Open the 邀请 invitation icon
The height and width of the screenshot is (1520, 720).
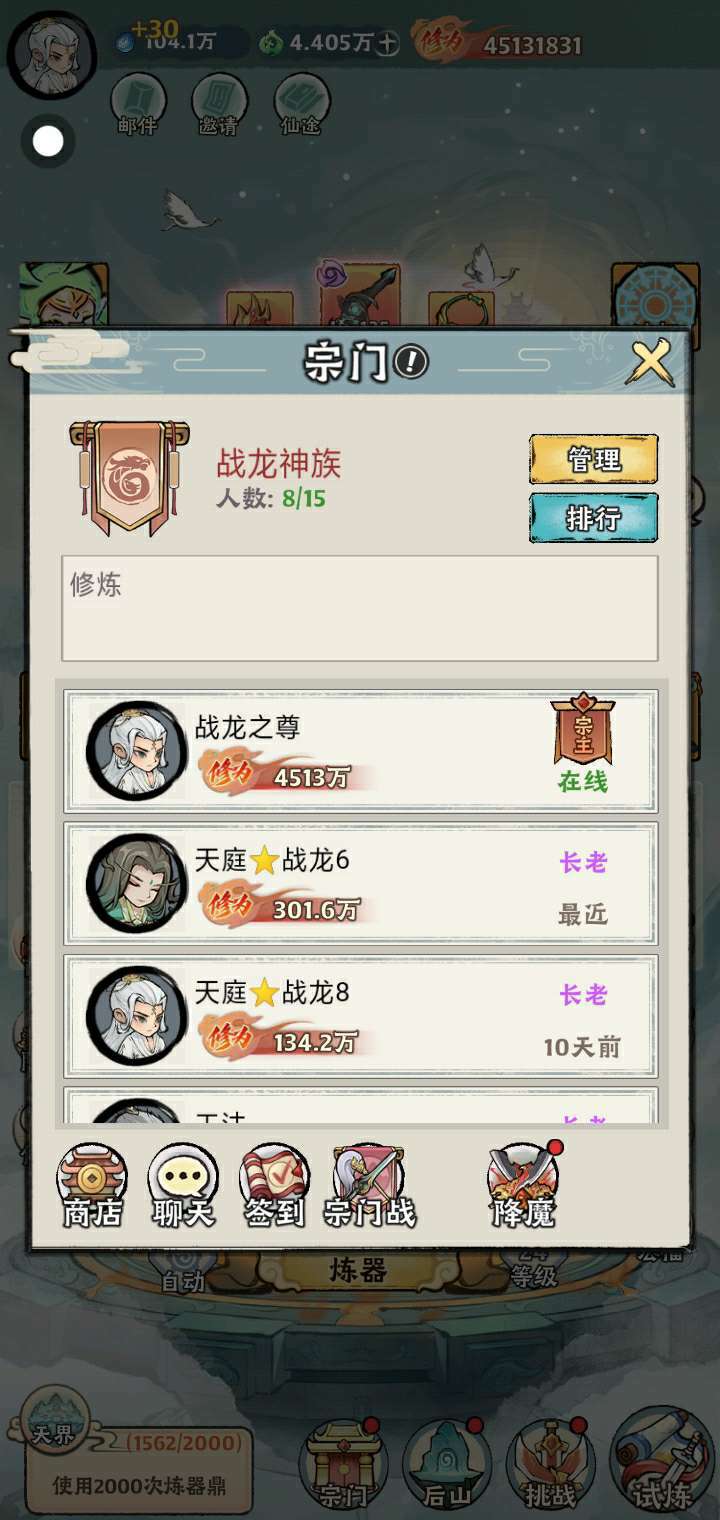(x=219, y=103)
